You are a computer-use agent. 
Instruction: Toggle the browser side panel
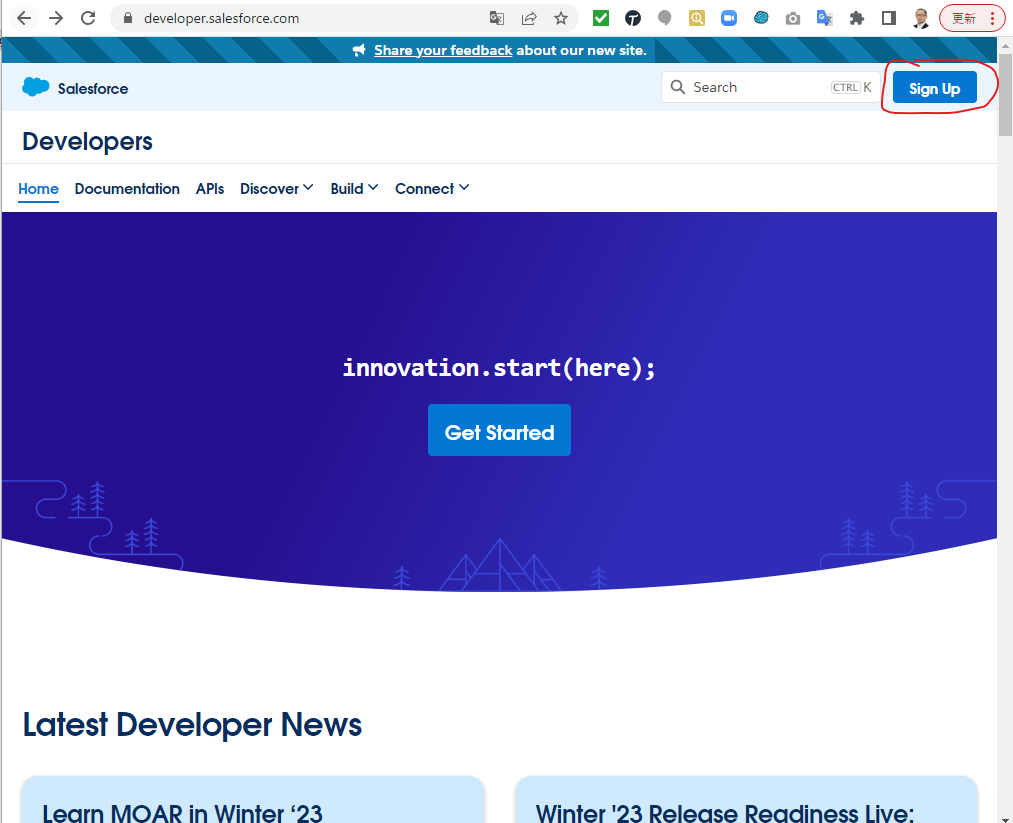[889, 18]
